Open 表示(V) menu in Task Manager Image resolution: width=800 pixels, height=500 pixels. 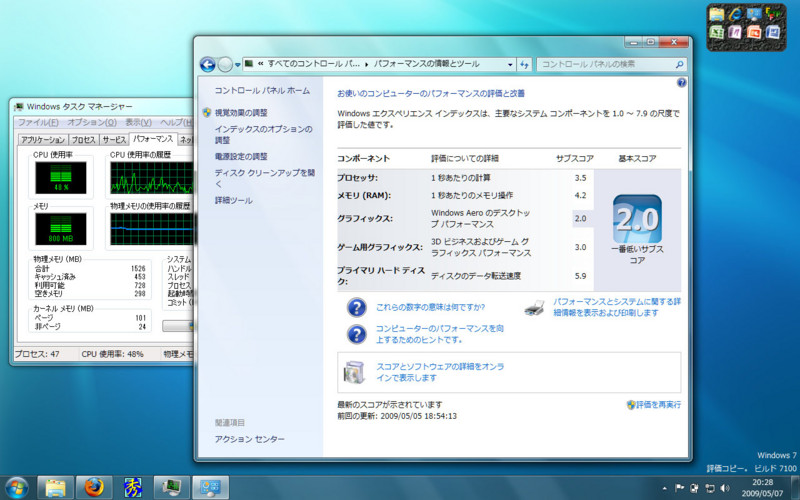click(x=138, y=122)
